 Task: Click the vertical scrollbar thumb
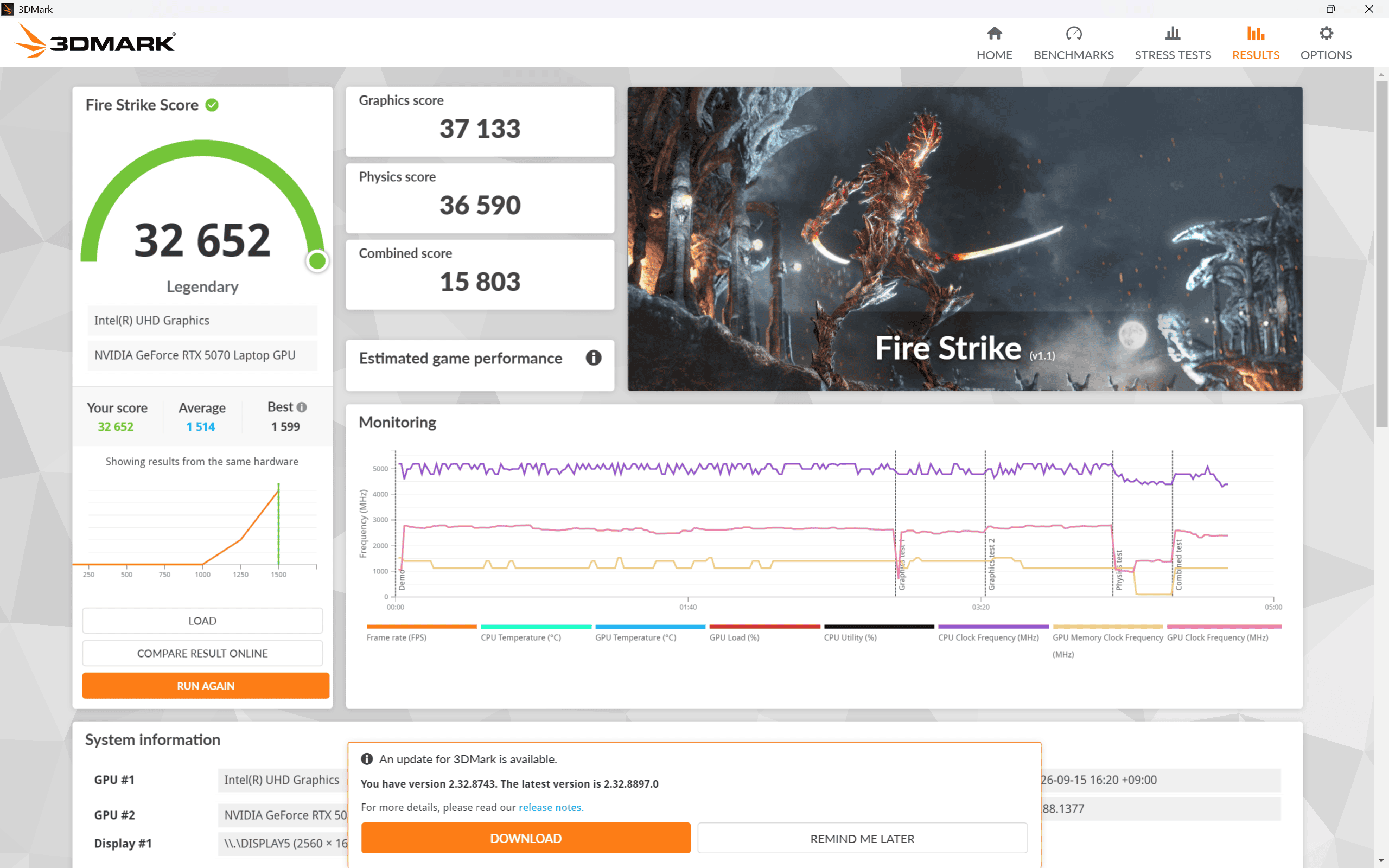point(1381,254)
